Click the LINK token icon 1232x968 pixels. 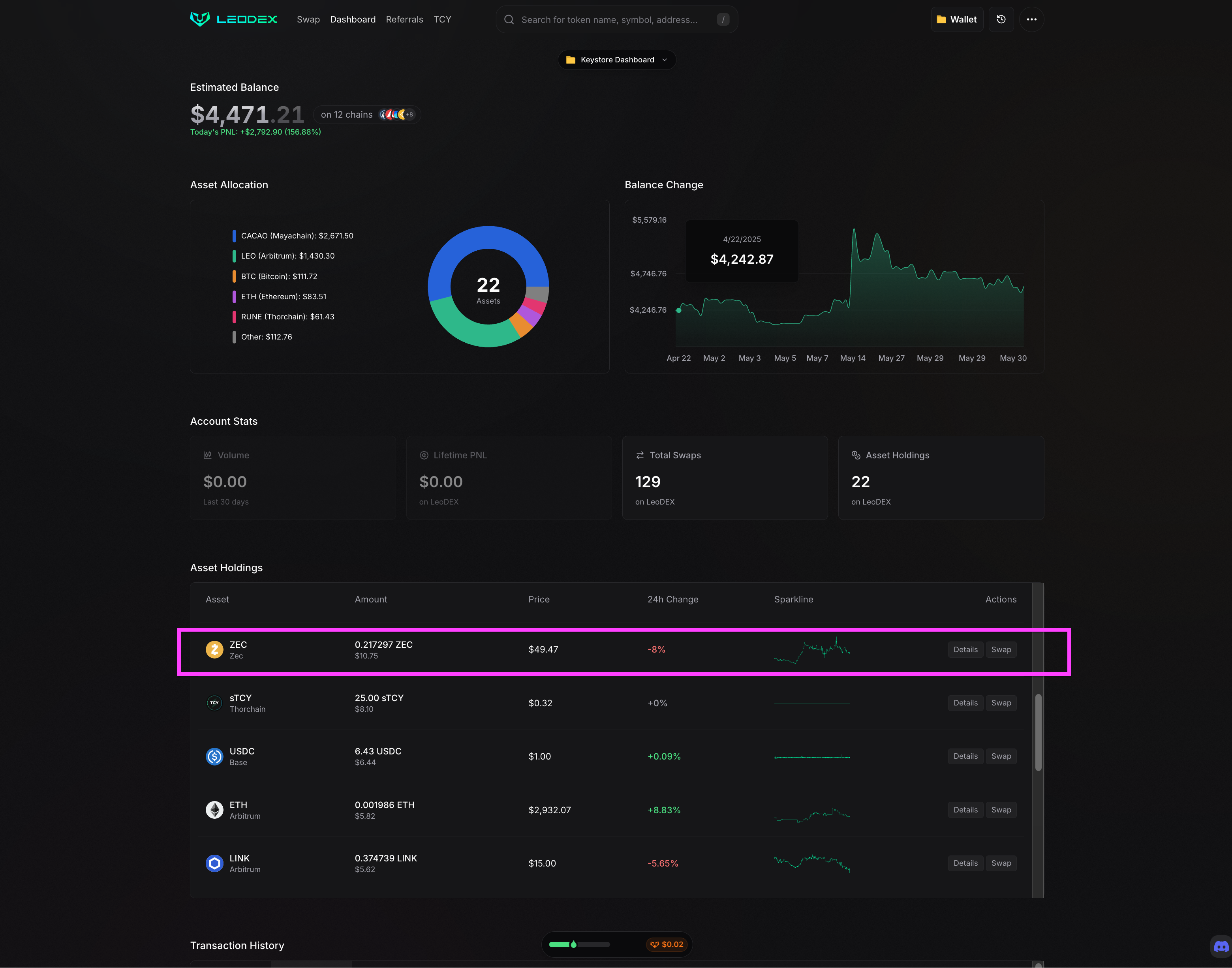[214, 863]
